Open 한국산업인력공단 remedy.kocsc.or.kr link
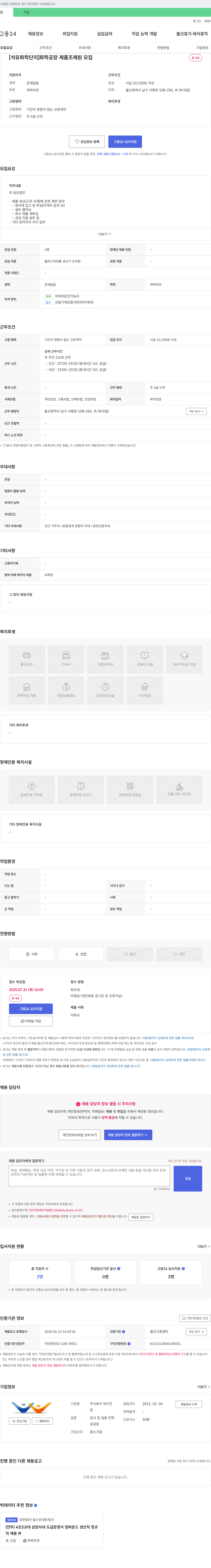 (55, 1210)
